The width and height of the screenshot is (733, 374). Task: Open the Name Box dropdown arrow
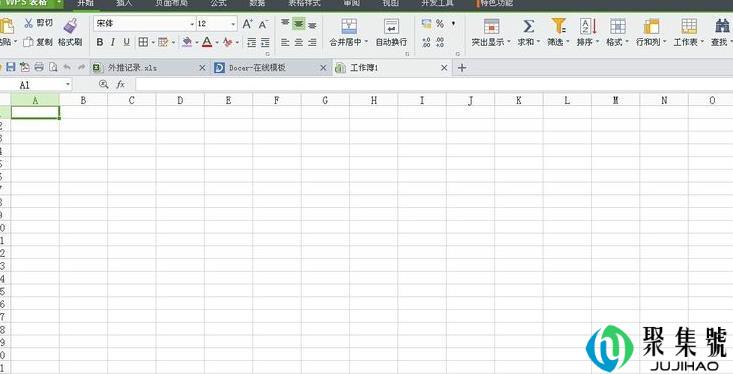point(68,85)
